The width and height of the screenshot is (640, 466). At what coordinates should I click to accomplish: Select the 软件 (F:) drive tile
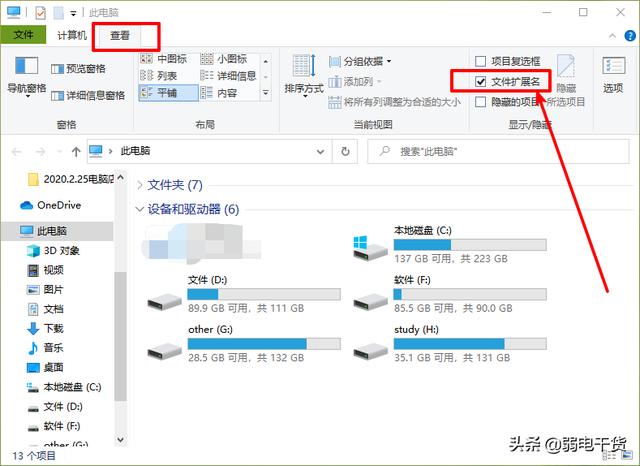[449, 295]
